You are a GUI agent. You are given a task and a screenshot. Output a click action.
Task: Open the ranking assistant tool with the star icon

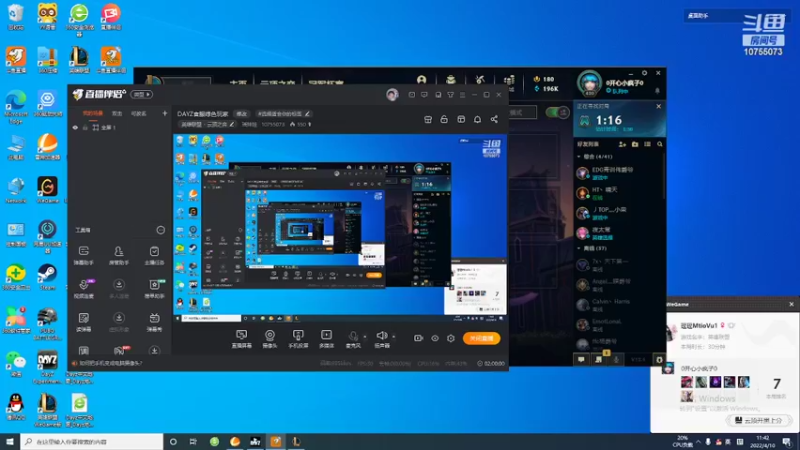click(x=154, y=289)
